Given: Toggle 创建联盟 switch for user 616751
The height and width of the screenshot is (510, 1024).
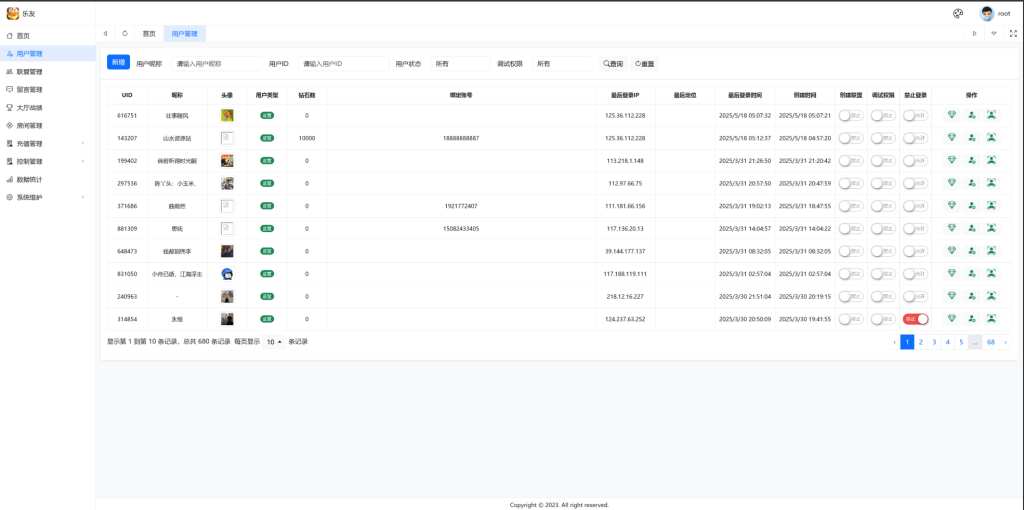Looking at the screenshot, I should pos(851,115).
